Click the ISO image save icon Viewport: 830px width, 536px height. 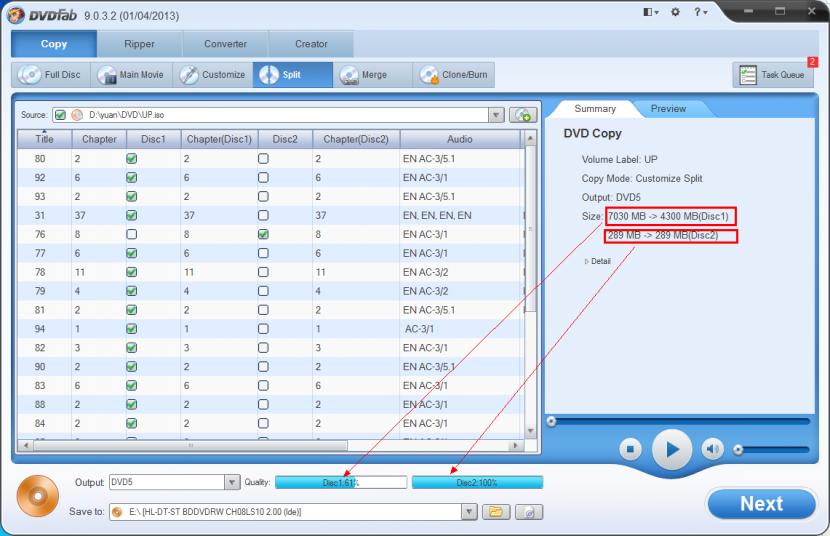[528, 512]
